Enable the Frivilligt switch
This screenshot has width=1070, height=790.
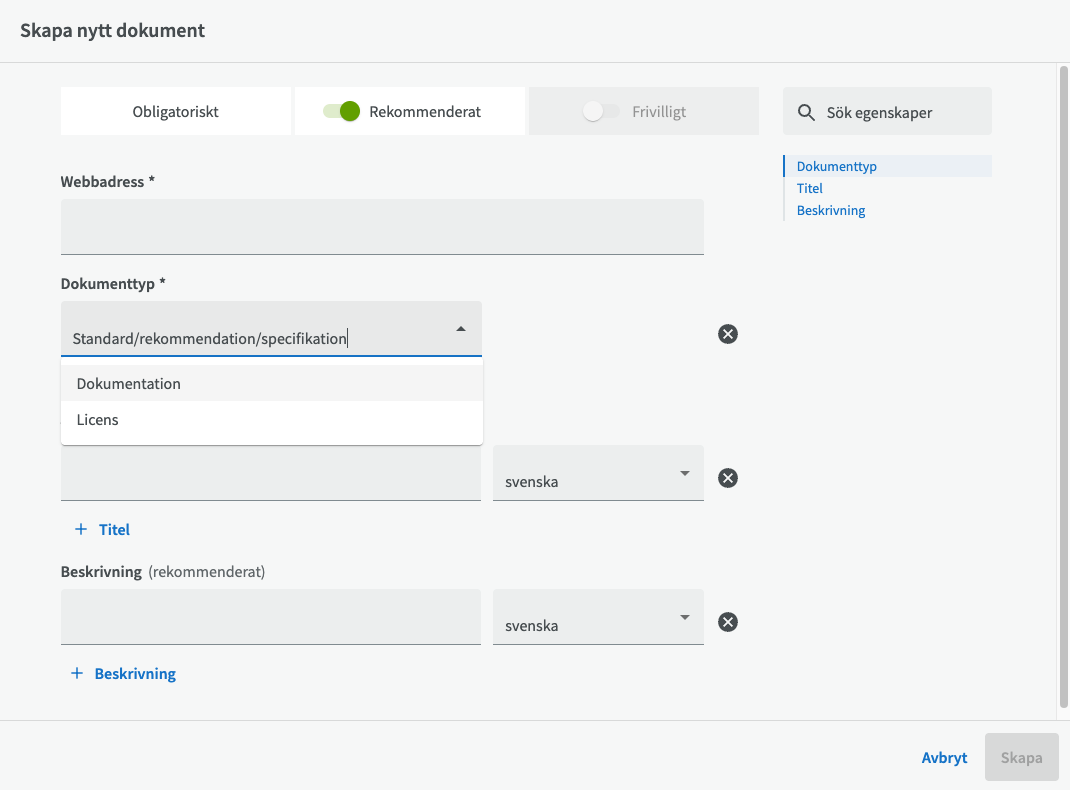(601, 112)
